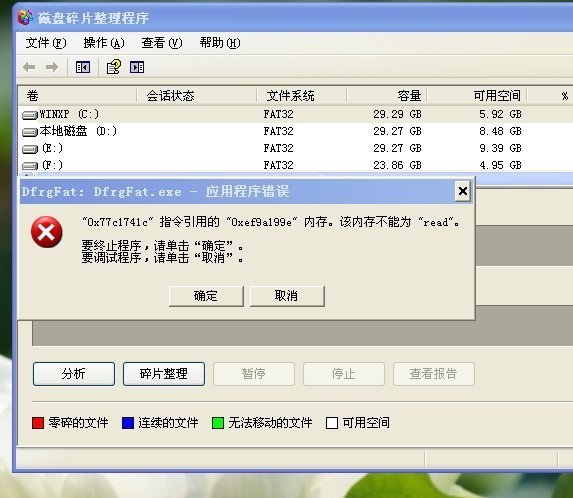Click the 4.95 GB free space cell
The width and height of the screenshot is (573, 498).
500,165
